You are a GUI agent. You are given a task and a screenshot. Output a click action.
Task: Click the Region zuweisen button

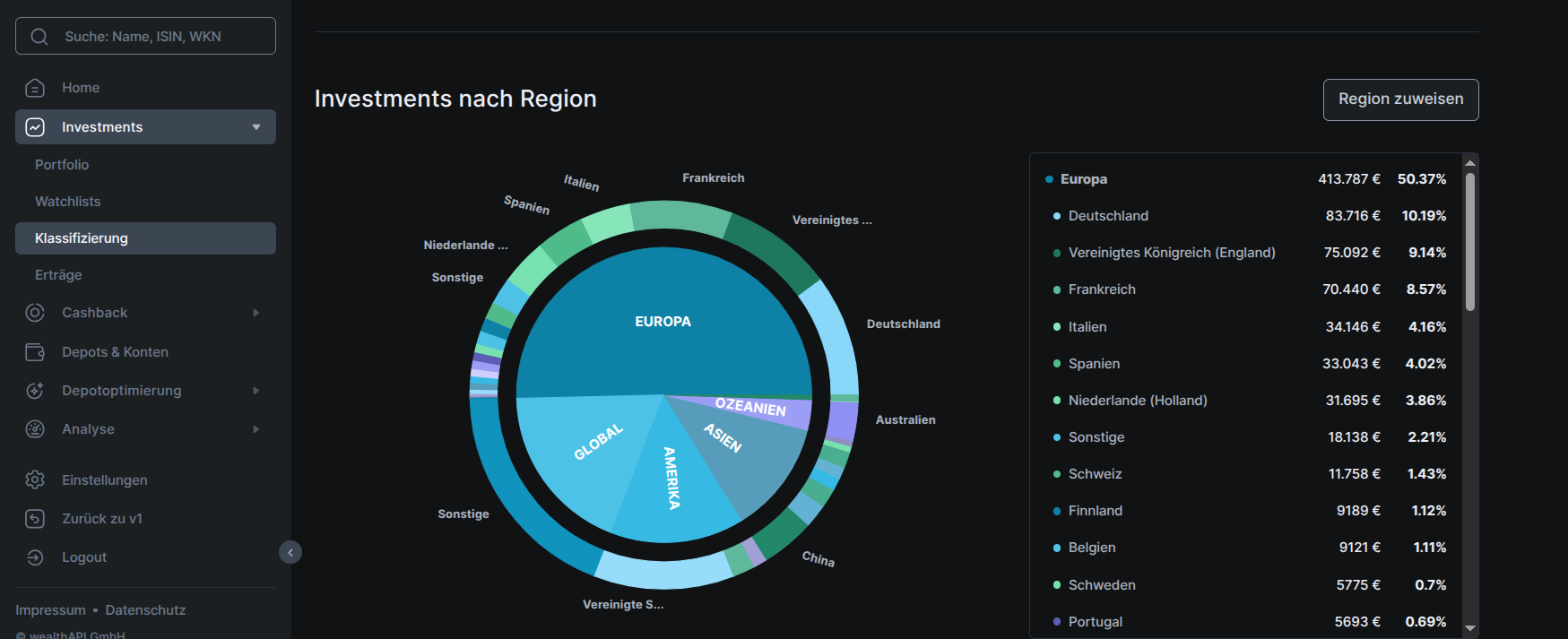tap(1400, 99)
